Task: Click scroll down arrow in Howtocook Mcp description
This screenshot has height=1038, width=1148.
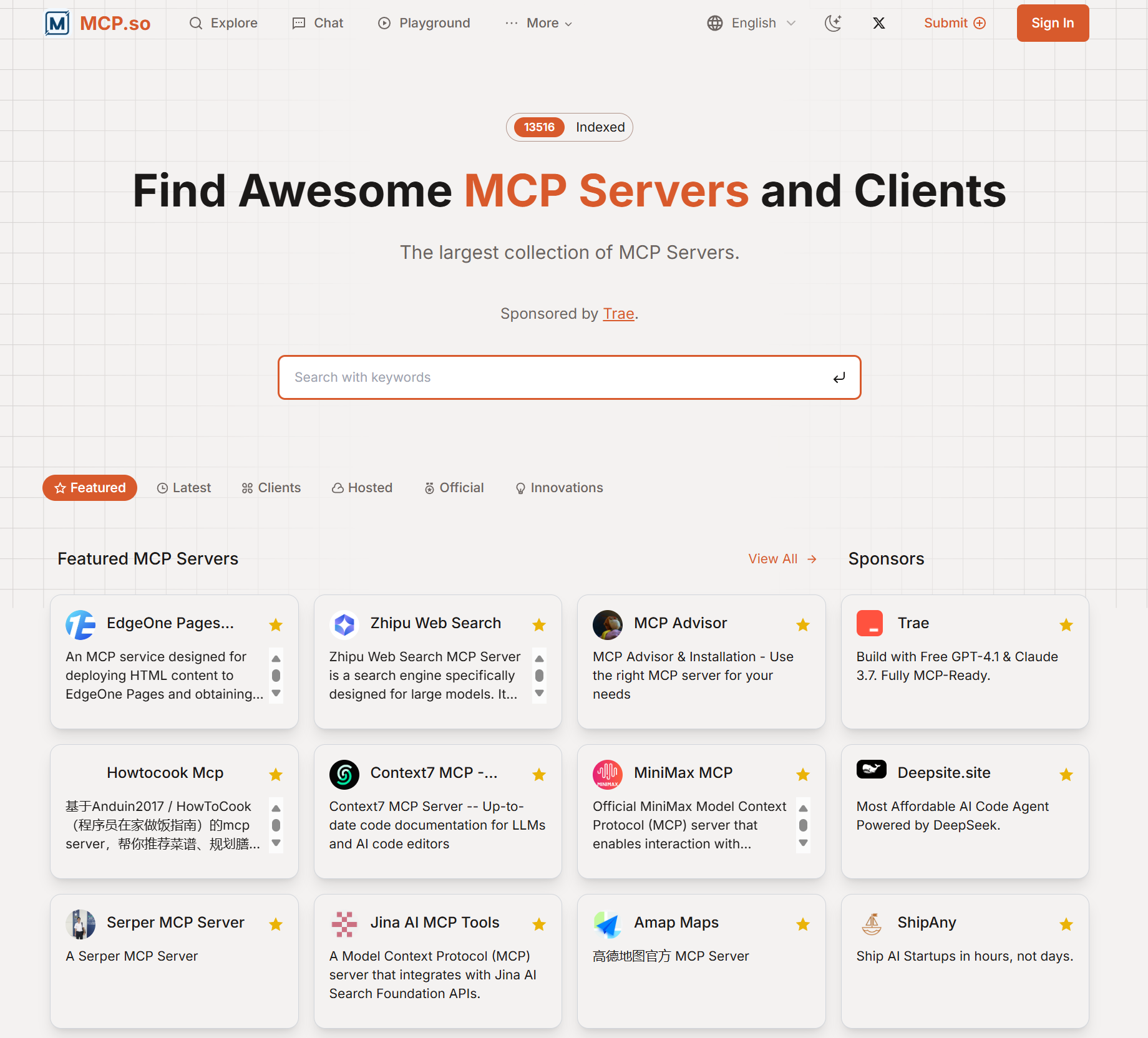Action: pos(276,843)
